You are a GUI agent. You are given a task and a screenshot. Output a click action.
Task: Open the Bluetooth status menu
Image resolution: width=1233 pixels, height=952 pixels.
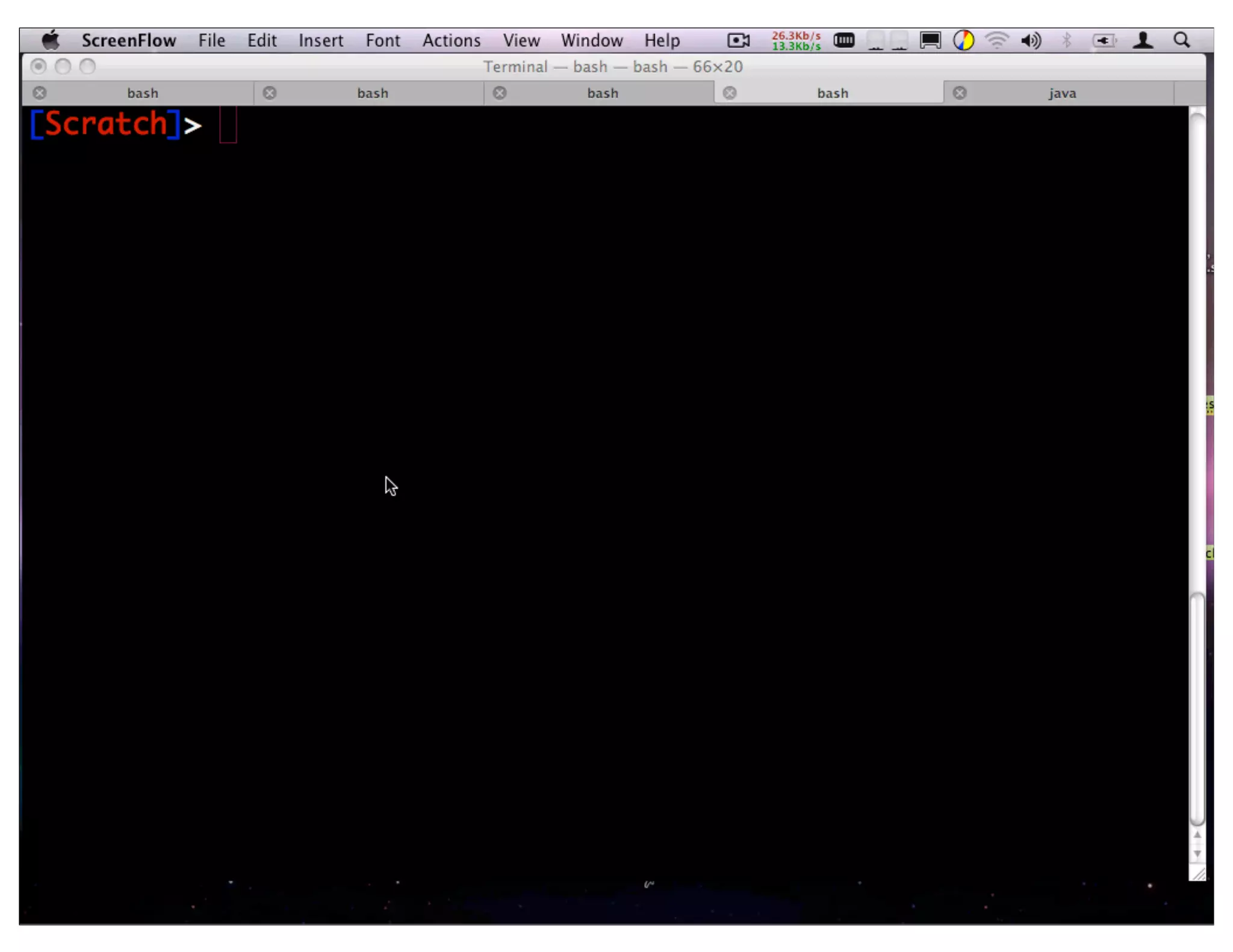1067,40
